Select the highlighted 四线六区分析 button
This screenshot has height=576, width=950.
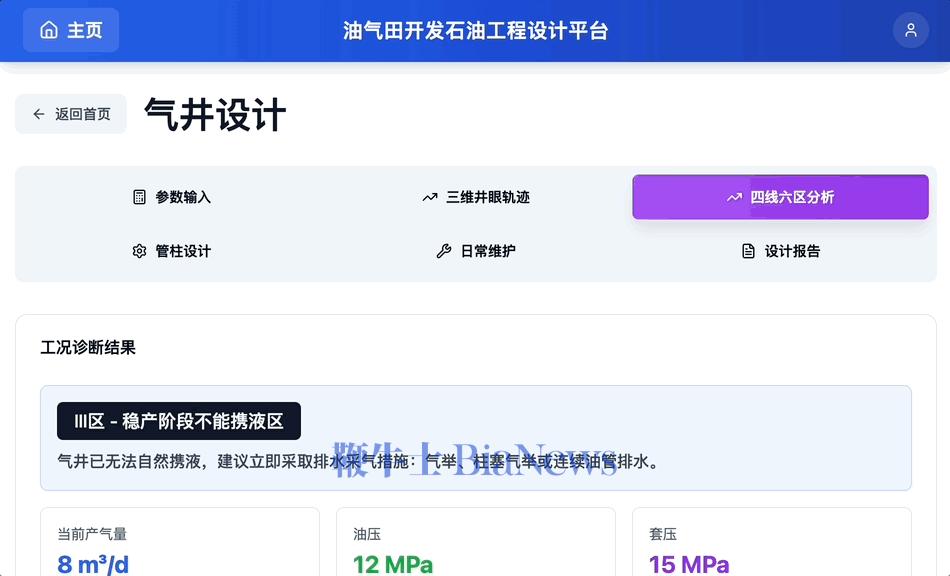coord(780,197)
